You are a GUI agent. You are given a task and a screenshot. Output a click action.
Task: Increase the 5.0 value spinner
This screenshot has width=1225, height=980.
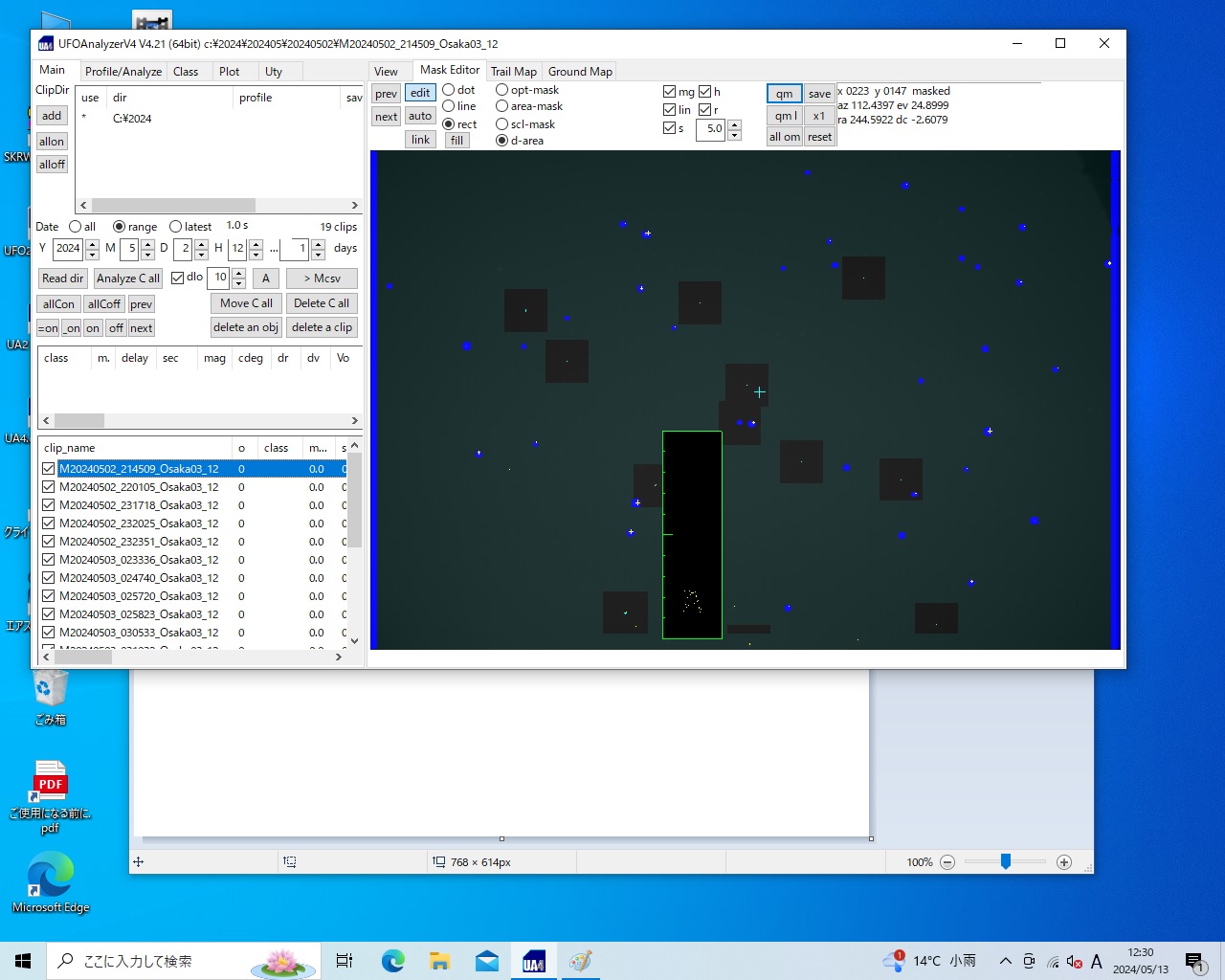pyautogui.click(x=734, y=123)
